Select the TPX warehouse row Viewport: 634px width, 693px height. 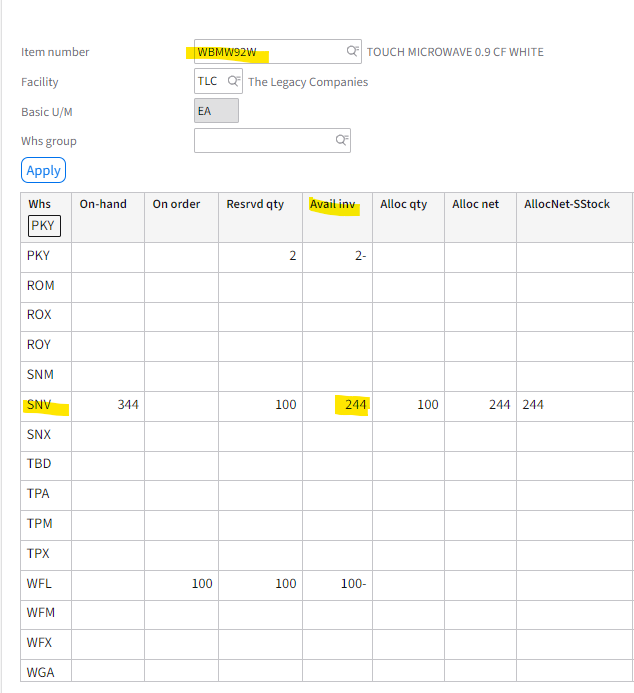(x=326, y=556)
